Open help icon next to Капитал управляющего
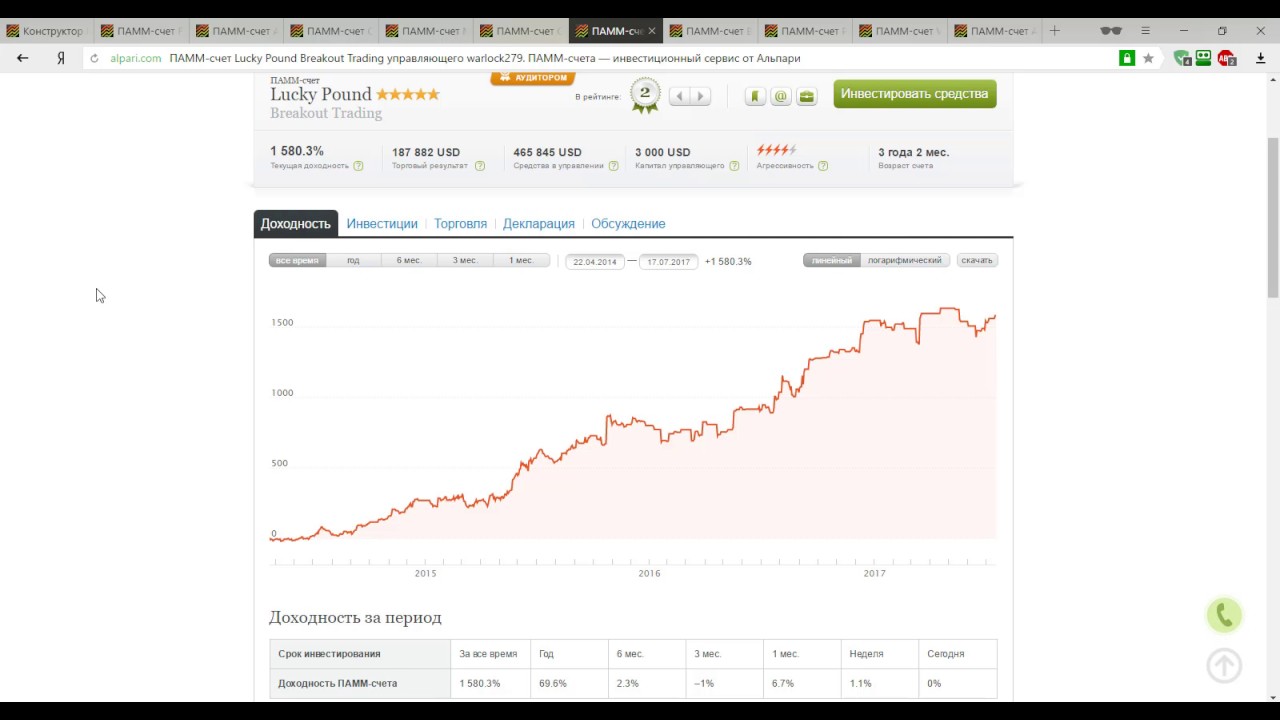Screen dimensions: 1280x720 point(734,166)
